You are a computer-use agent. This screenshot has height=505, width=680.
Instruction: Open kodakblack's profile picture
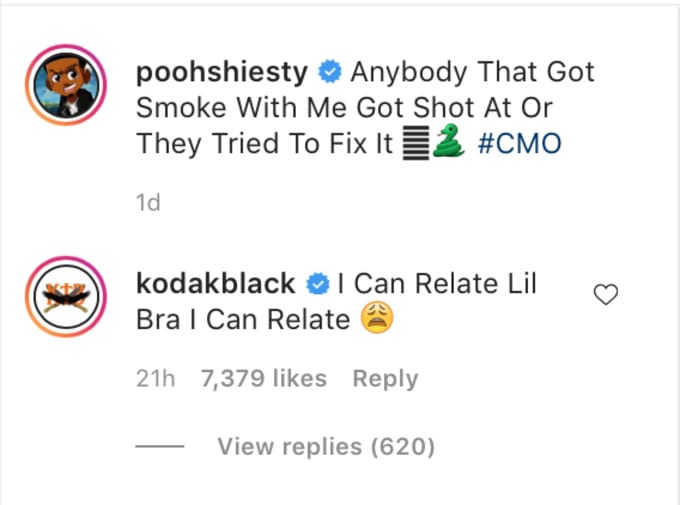(66, 297)
